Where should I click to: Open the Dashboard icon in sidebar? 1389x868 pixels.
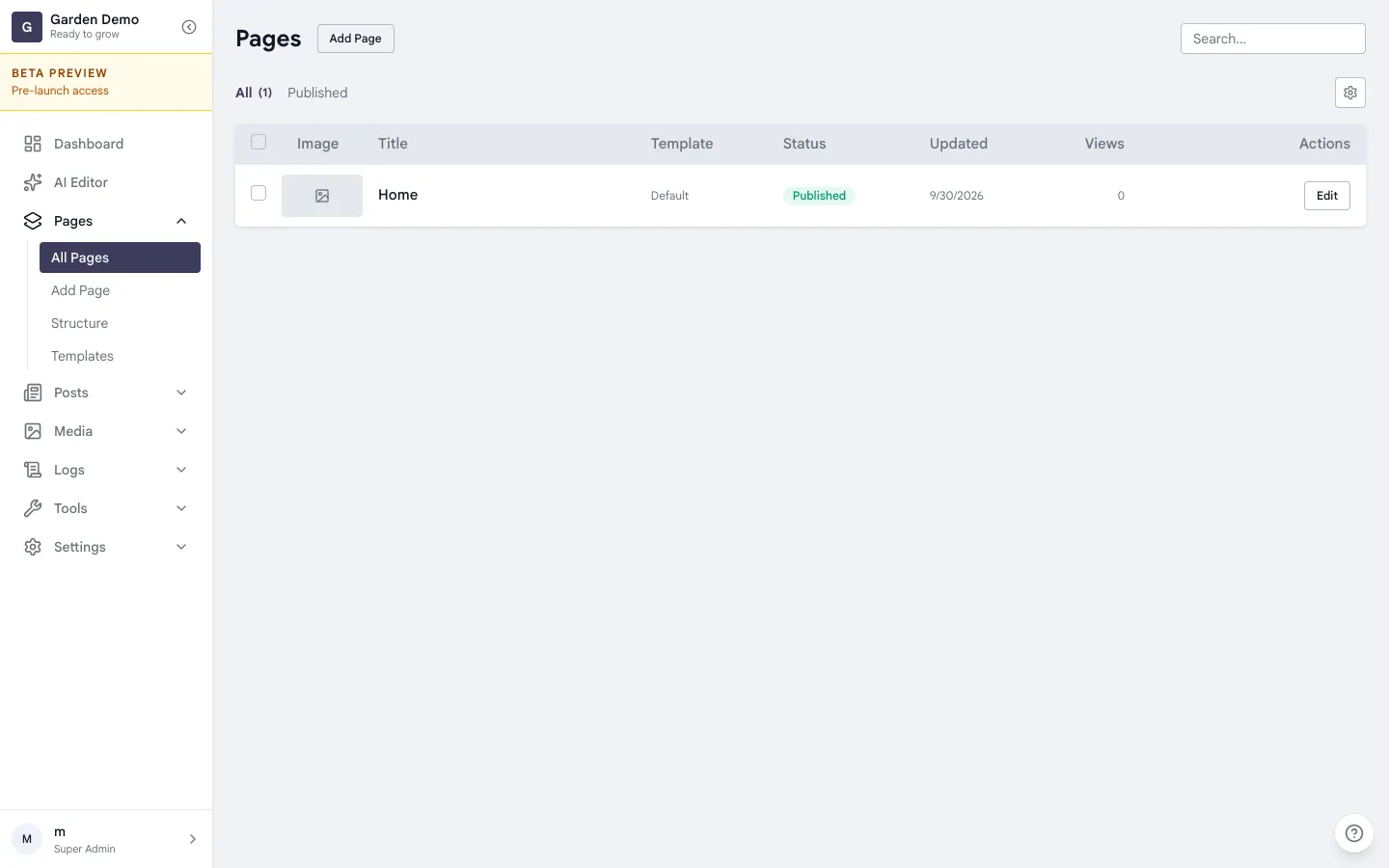33,144
